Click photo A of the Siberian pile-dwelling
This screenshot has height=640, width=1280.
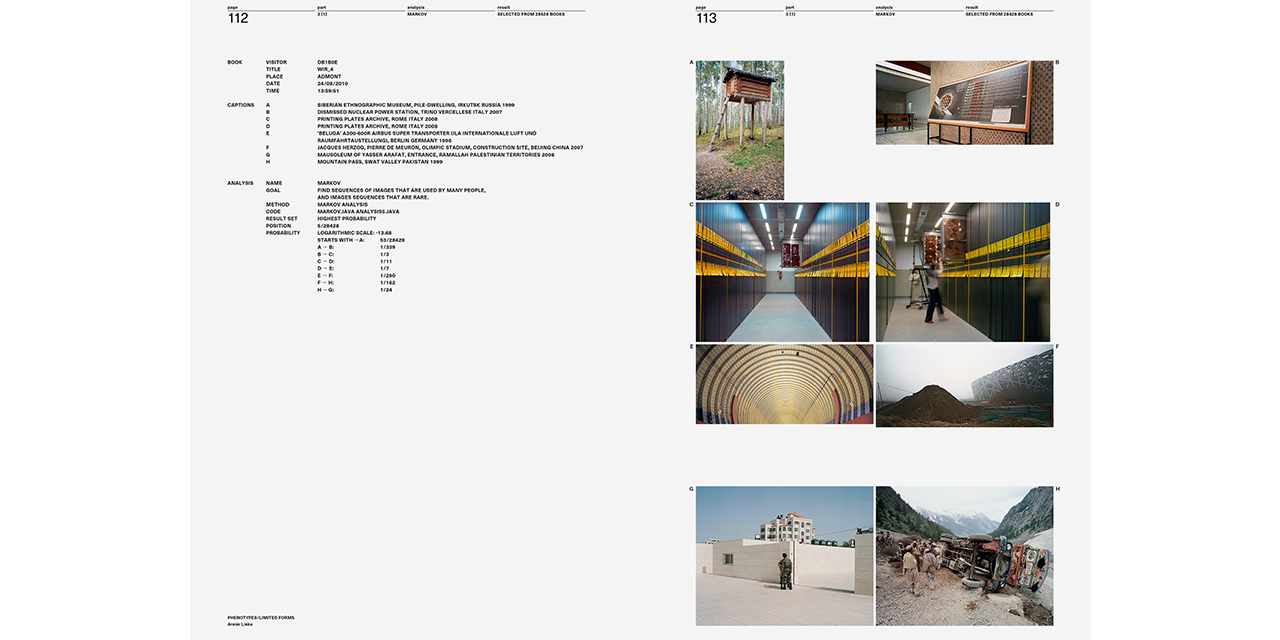click(739, 130)
